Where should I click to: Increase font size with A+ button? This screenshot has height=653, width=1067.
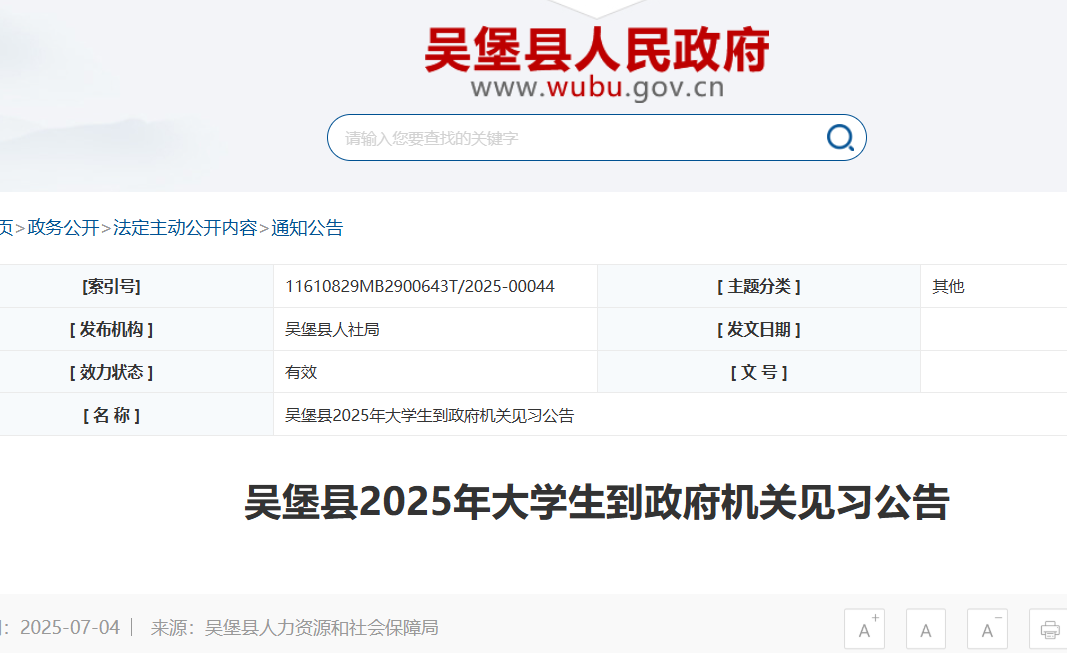865,629
